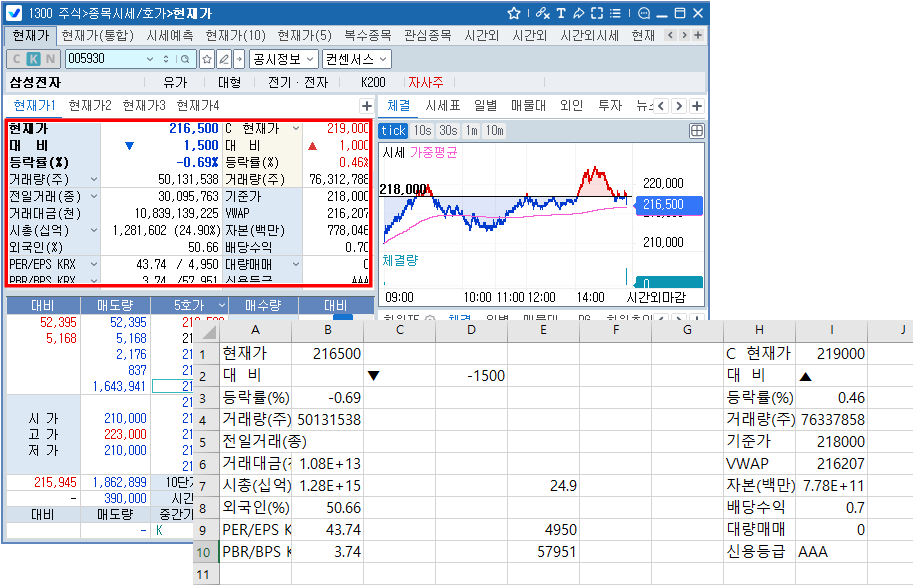Open the 일별 tab above the chart
This screenshot has width=914, height=586.
pyautogui.click(x=485, y=106)
